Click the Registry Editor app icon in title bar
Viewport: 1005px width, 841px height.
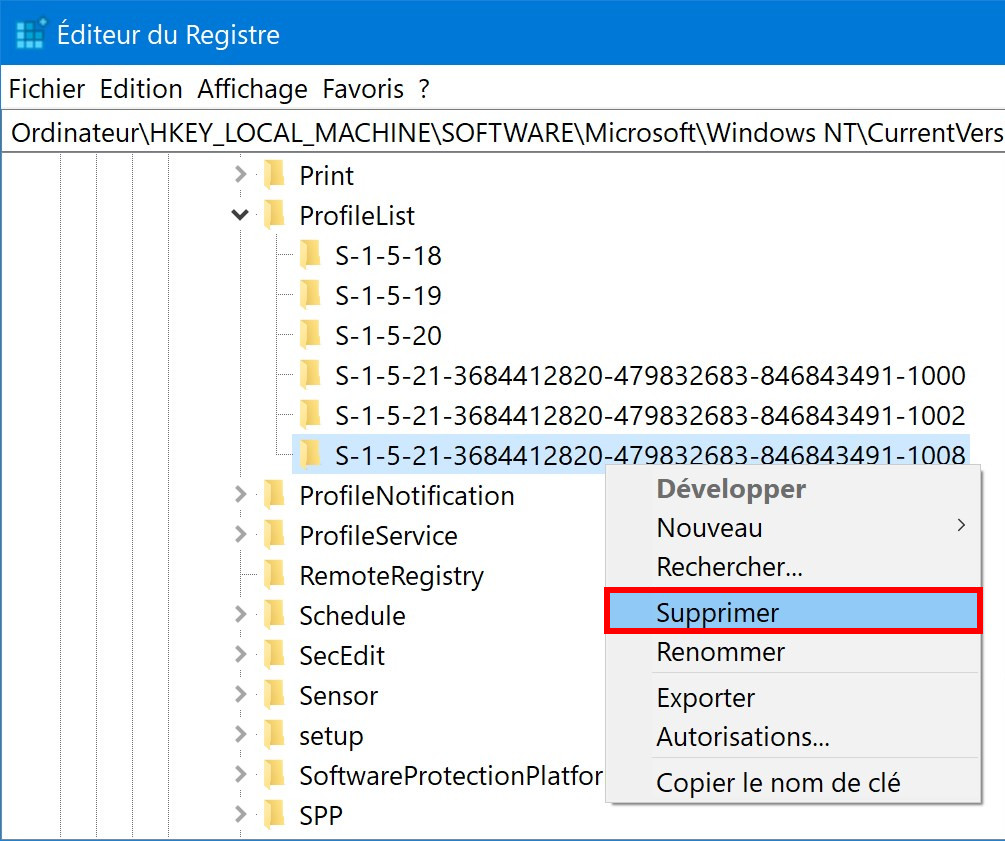point(31,33)
